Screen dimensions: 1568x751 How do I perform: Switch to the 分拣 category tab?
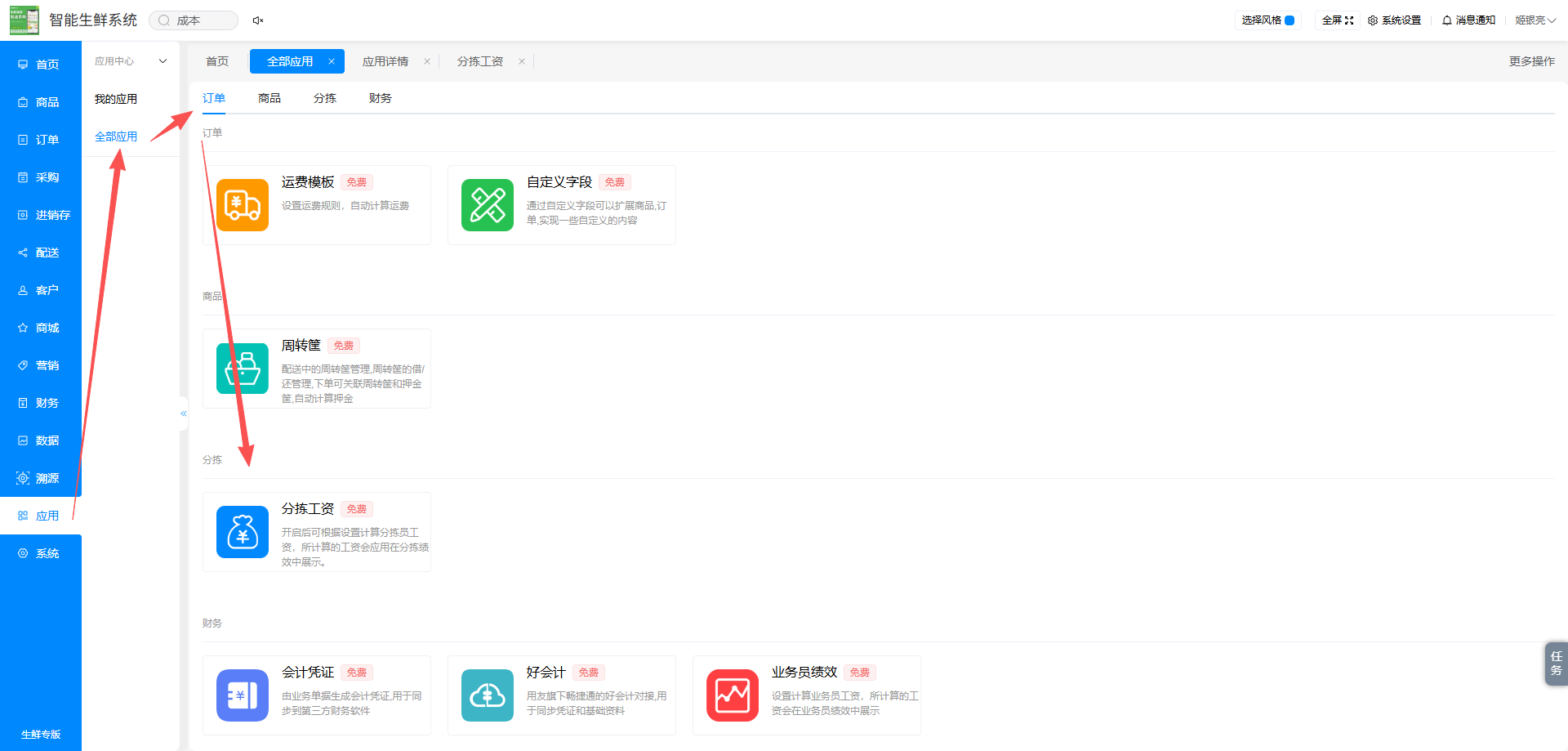point(325,98)
